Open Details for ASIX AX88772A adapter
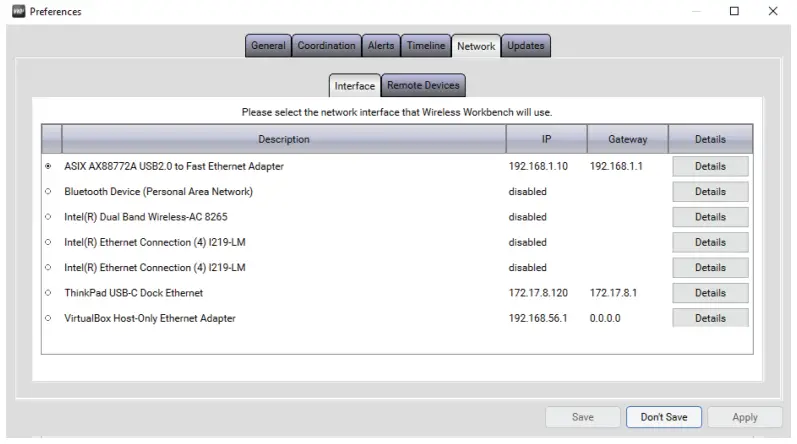The image size is (797, 444). point(710,166)
